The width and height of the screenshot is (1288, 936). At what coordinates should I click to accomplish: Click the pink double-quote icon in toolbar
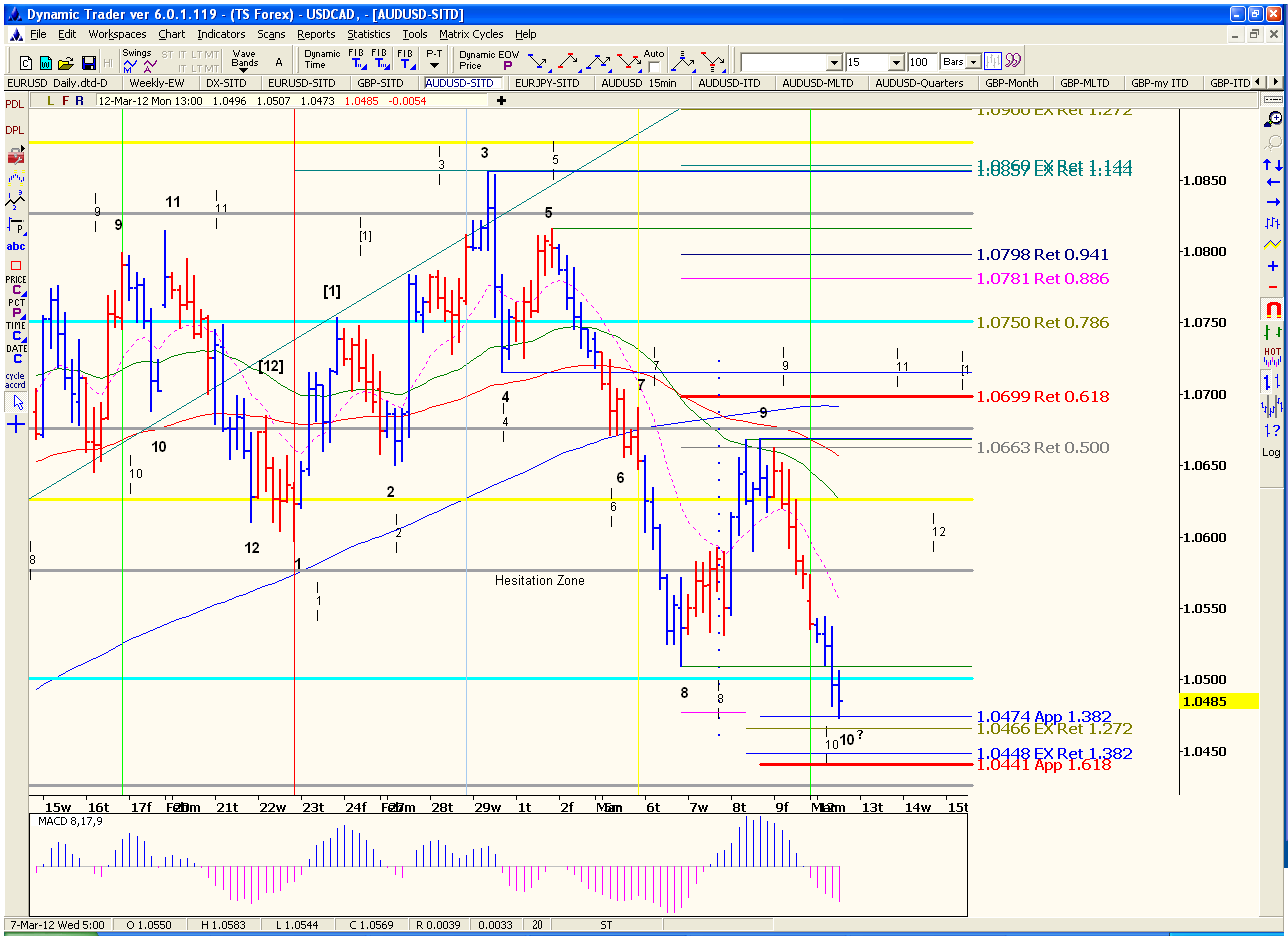tap(1012, 60)
